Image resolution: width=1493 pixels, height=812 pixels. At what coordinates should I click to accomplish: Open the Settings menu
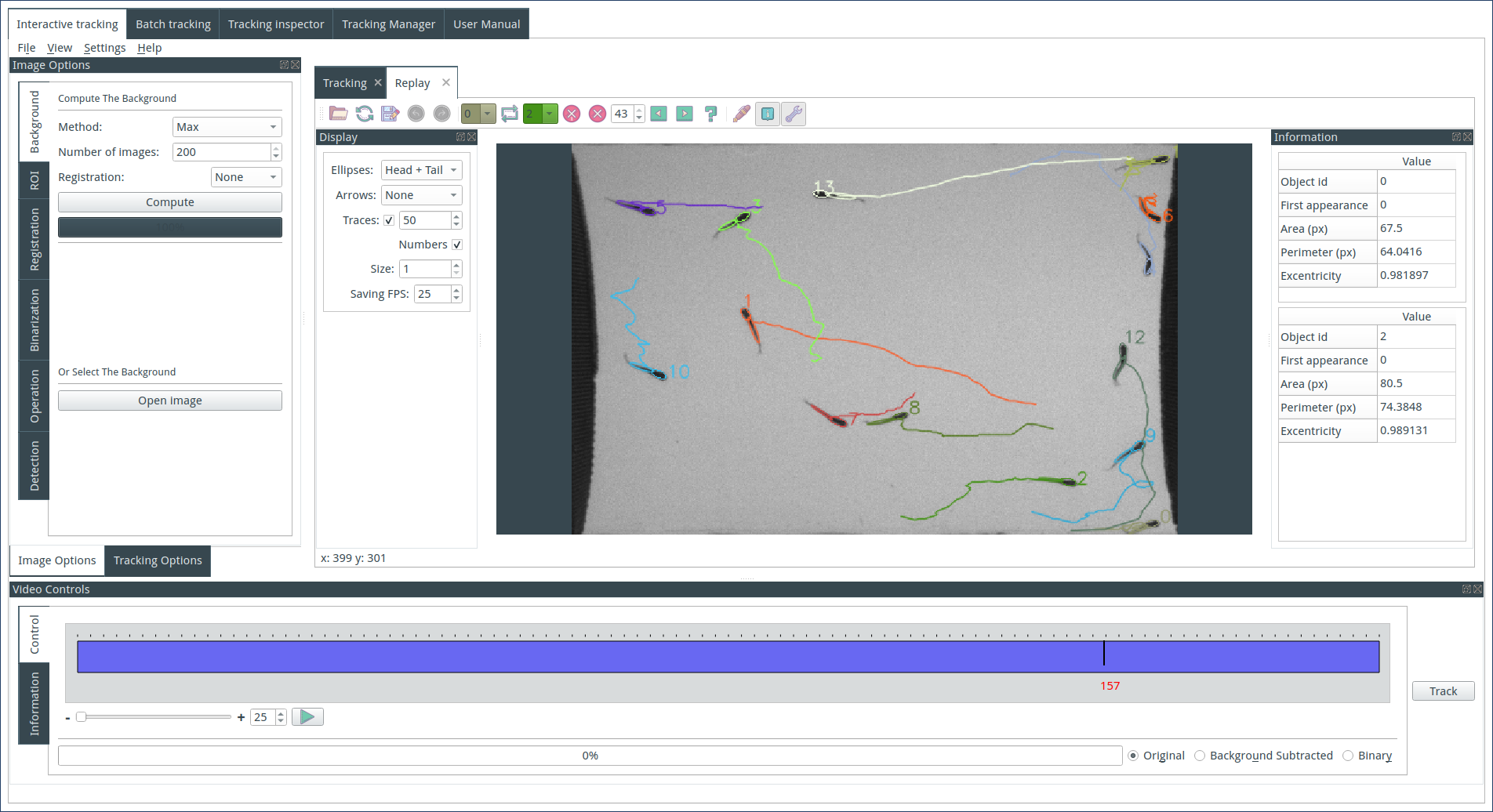point(104,48)
